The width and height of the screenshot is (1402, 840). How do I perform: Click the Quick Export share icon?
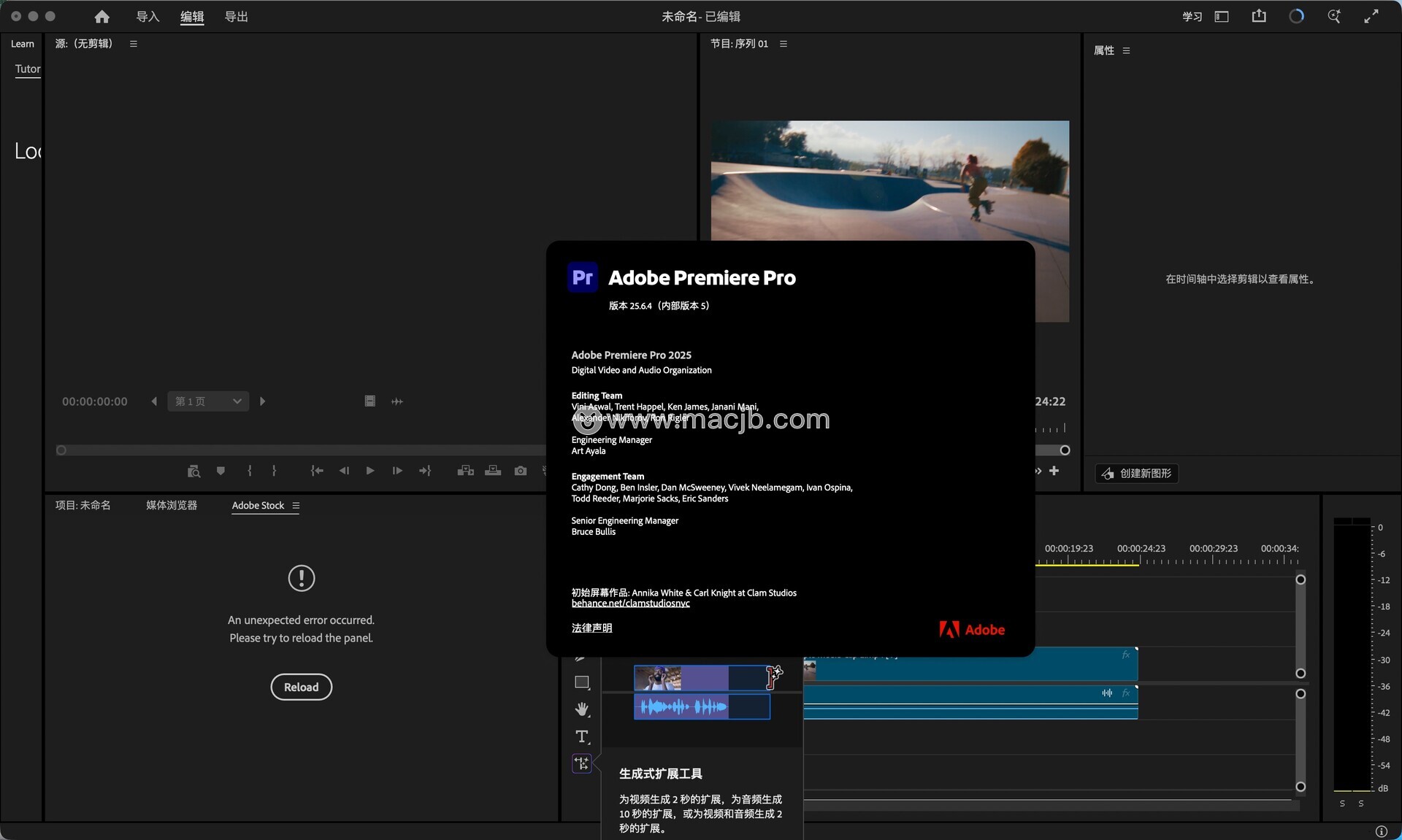[1259, 16]
